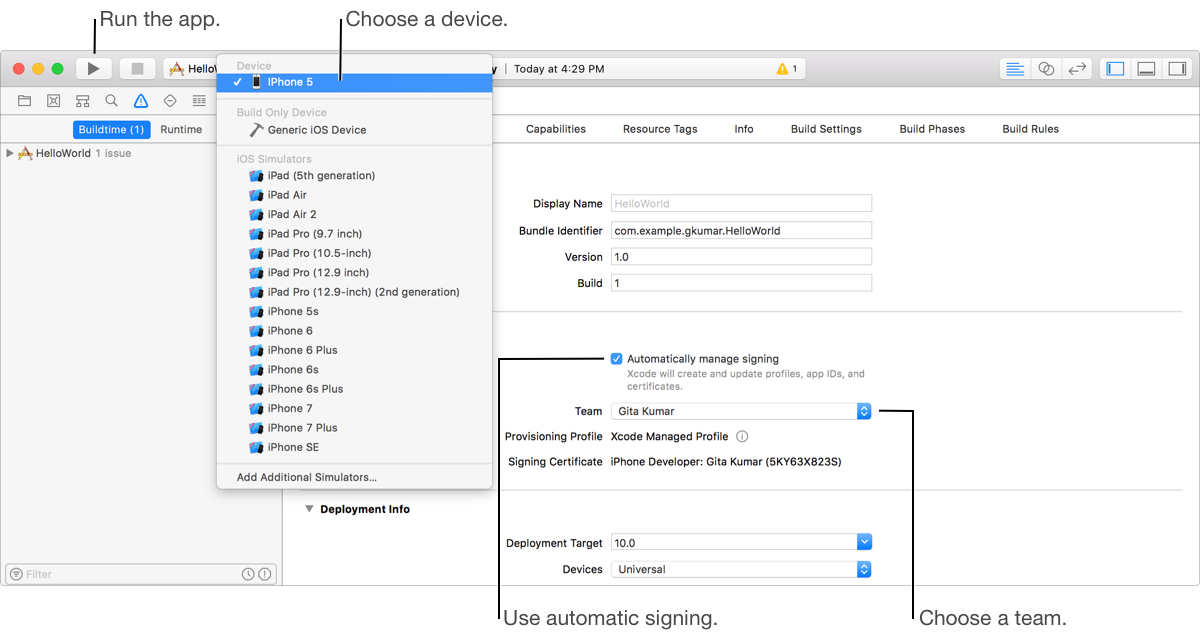Image resolution: width=1200 pixels, height=636 pixels.
Task: Click the HelloWorld scheme icon in toolbar
Action: (x=177, y=69)
